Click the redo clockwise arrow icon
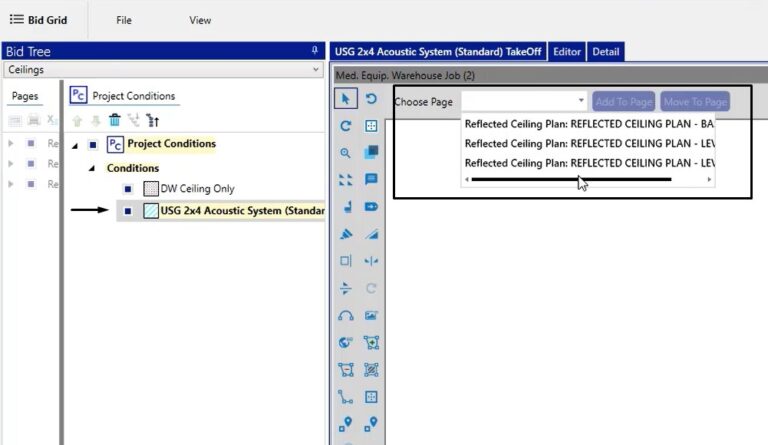Screen dimensions: 768x445 tap(345, 126)
